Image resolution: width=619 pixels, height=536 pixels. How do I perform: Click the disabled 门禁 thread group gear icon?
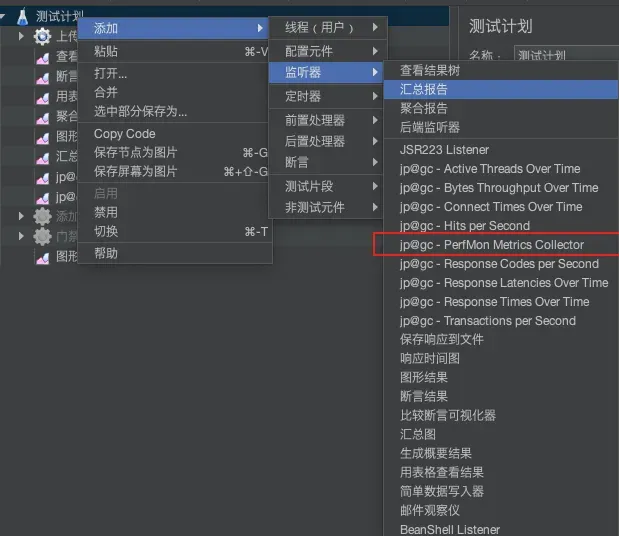click(x=42, y=236)
